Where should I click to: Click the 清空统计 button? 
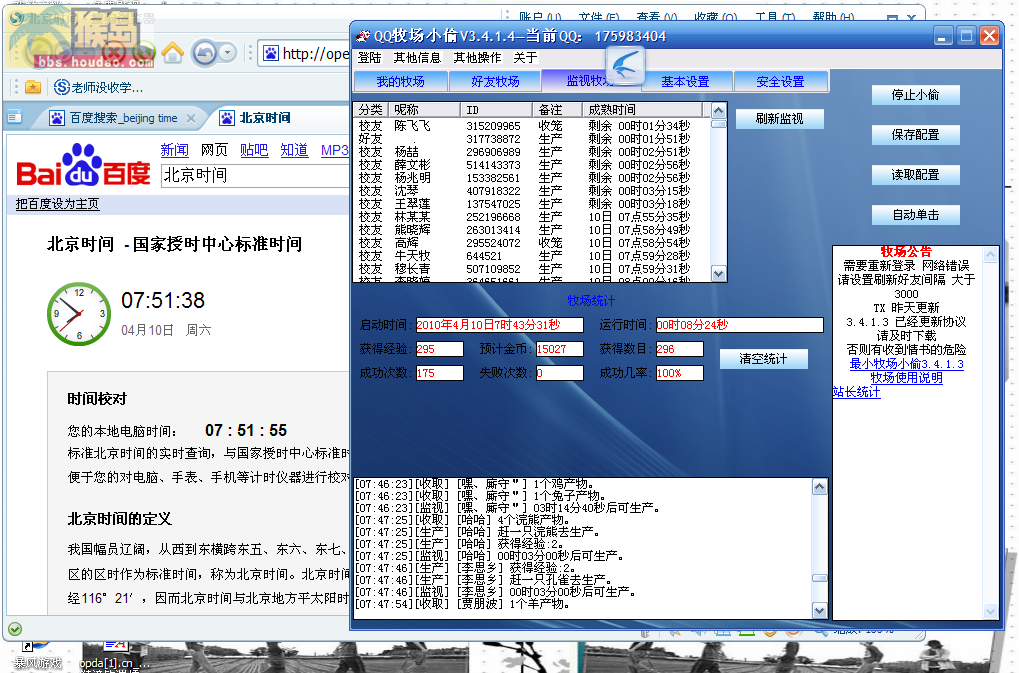tap(763, 359)
